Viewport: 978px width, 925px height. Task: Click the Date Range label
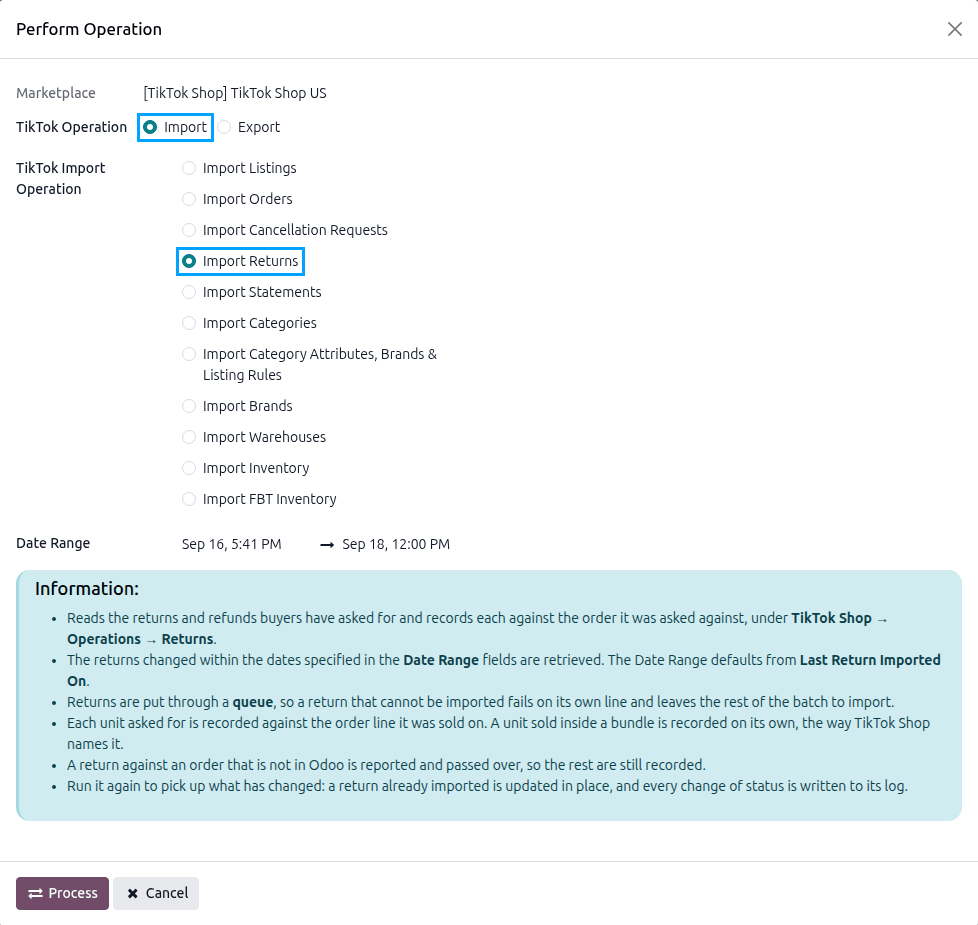(x=53, y=543)
